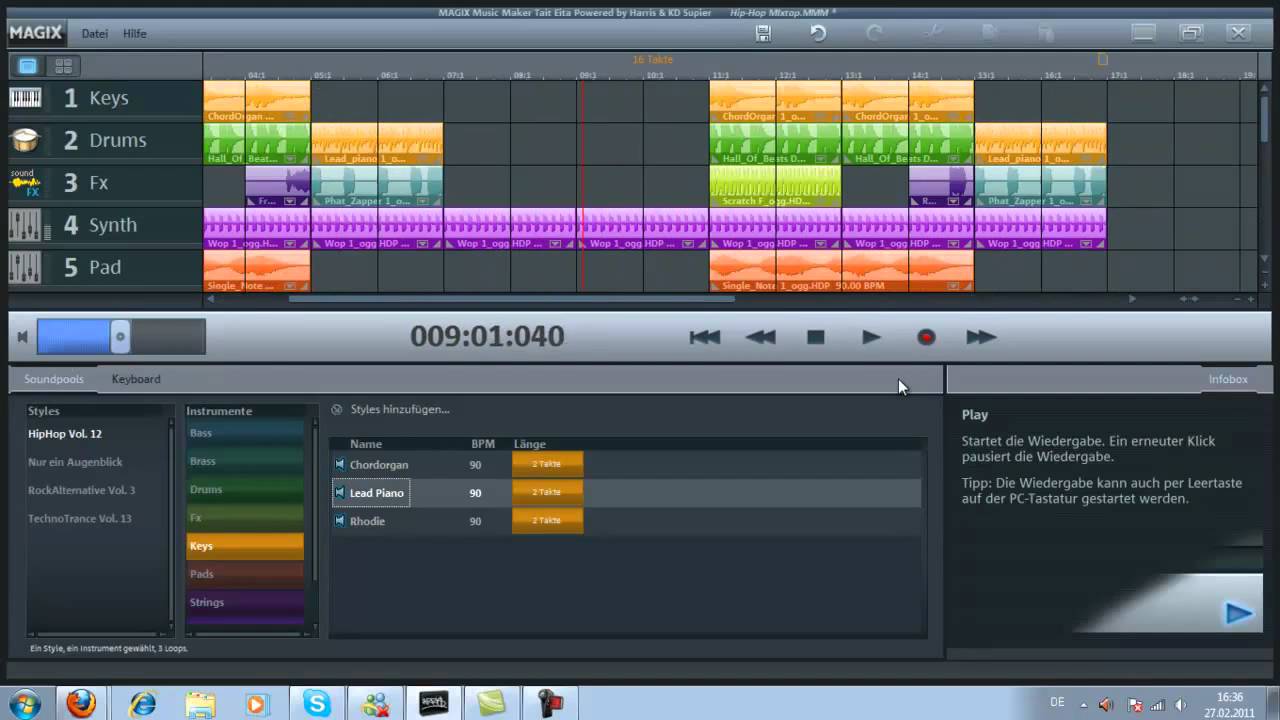Click the horizontal arranger scrollbar
Screen dimensions: 1280x720
(512, 298)
